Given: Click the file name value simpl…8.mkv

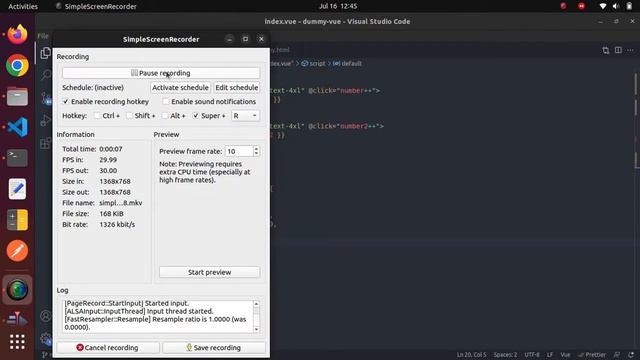Looking at the screenshot, I should pyautogui.click(x=121, y=203).
